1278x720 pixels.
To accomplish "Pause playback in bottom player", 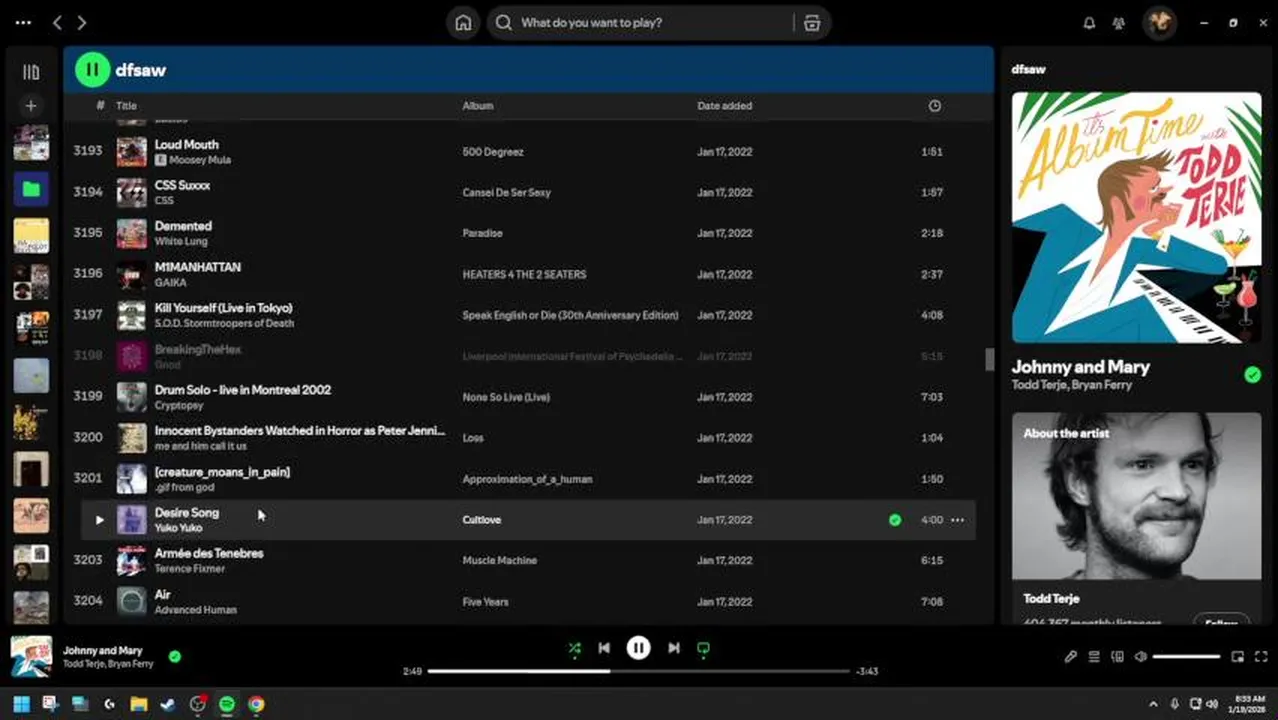I will [638, 648].
